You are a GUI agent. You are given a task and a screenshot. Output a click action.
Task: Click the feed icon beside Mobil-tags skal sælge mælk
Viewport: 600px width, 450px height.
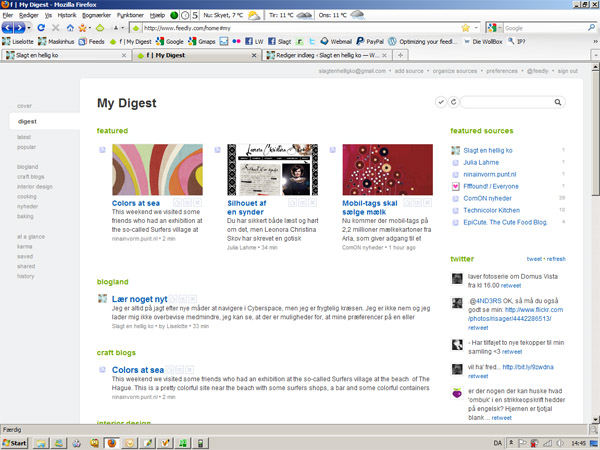point(333,150)
